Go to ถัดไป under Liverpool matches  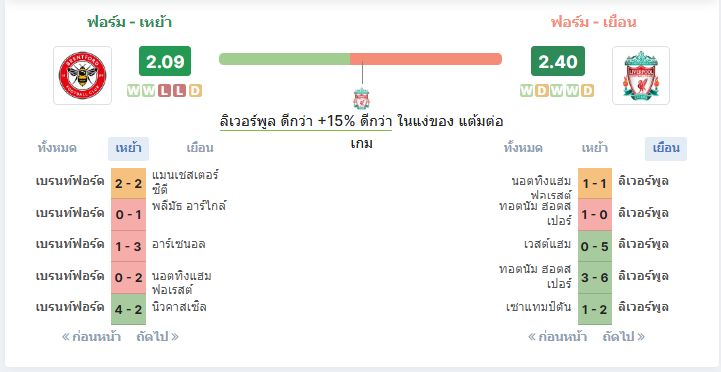(x=624, y=337)
